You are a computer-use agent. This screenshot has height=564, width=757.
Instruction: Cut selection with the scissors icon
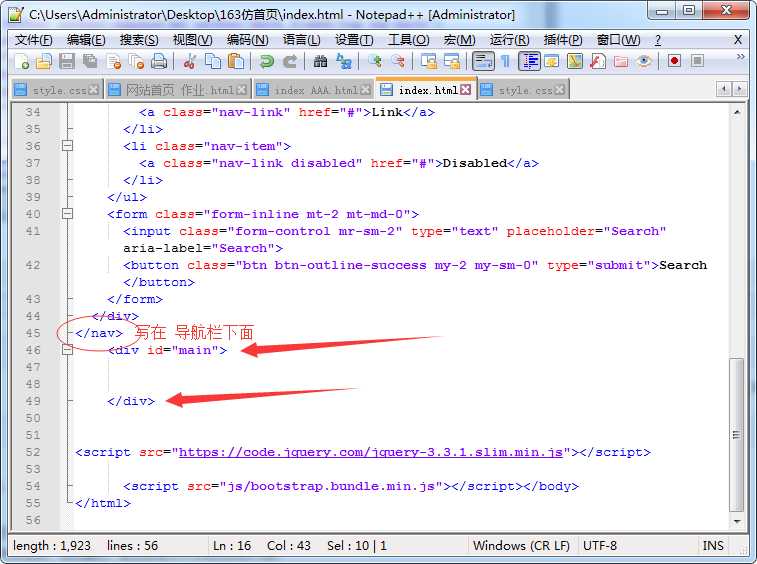190,62
